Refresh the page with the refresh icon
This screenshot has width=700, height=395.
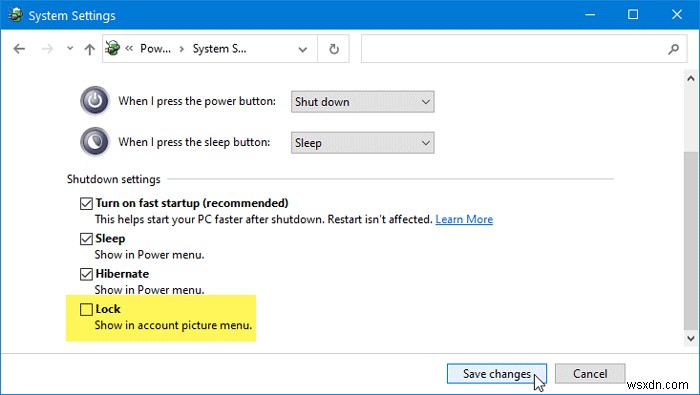334,49
